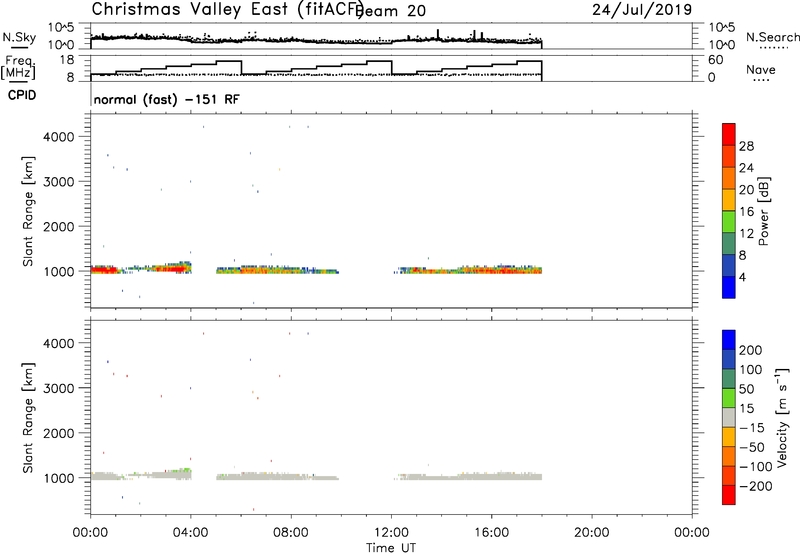Click the "N.Search" legend label
Image resolution: width=800 pixels, height=554 pixels.
pos(772,37)
